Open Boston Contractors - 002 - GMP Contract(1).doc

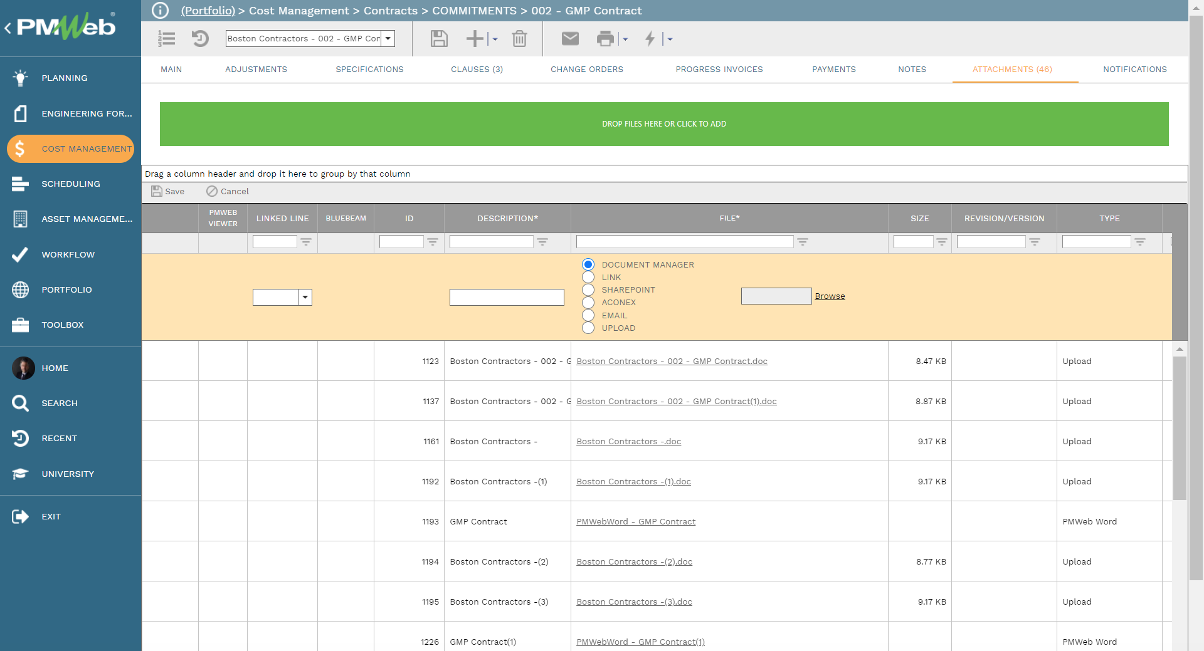tap(676, 401)
